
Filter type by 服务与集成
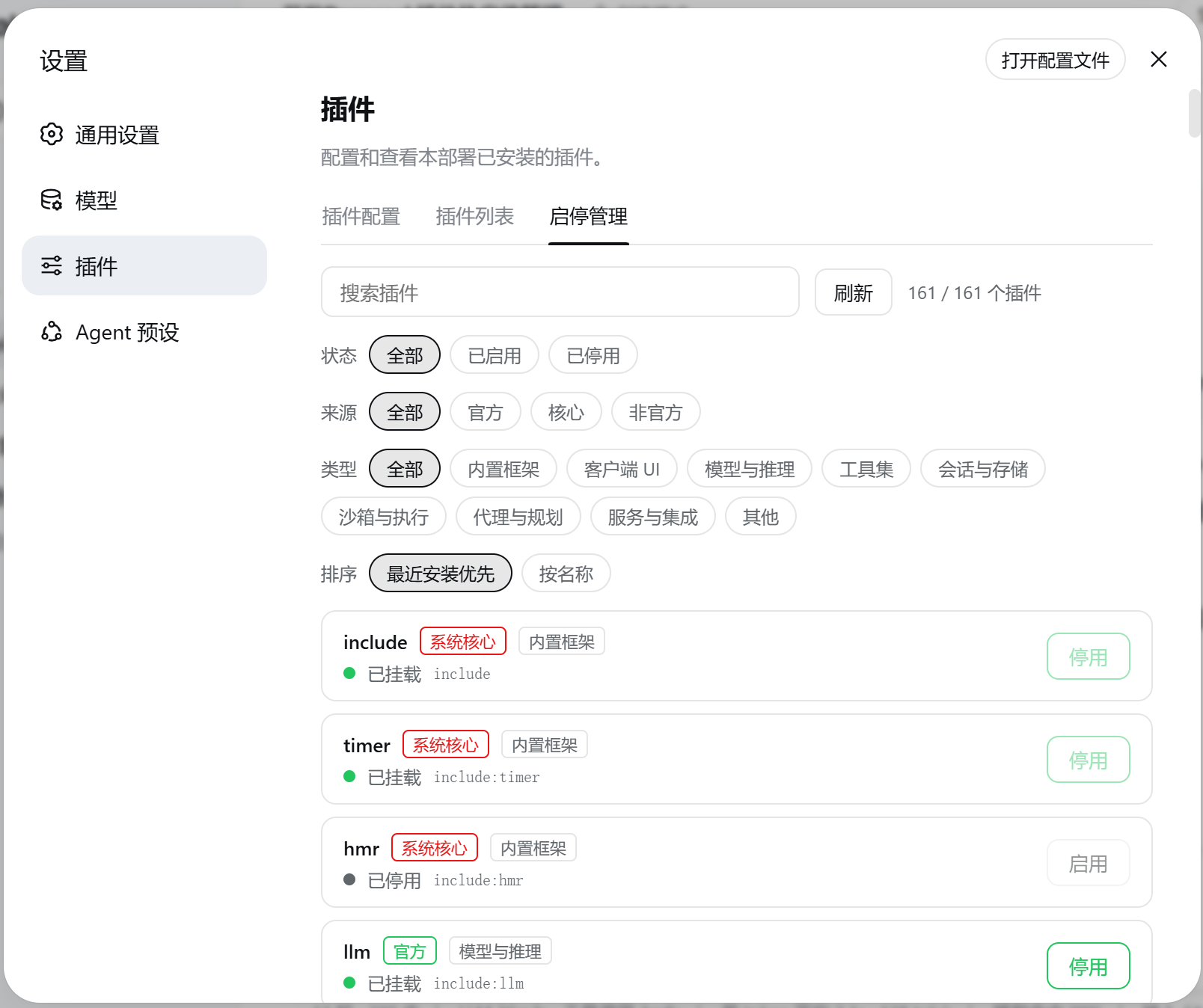click(653, 517)
